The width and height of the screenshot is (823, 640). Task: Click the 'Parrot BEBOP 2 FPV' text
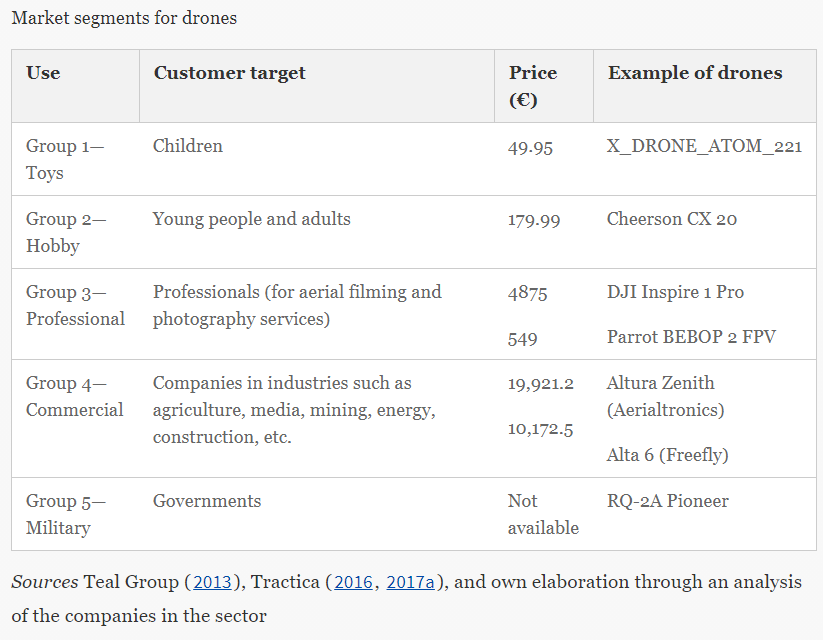pyautogui.click(x=691, y=337)
